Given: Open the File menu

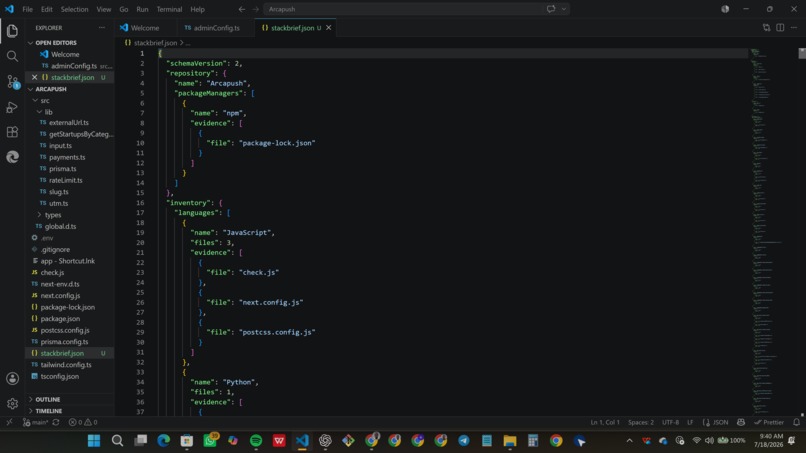Looking at the screenshot, I should [x=27, y=9].
